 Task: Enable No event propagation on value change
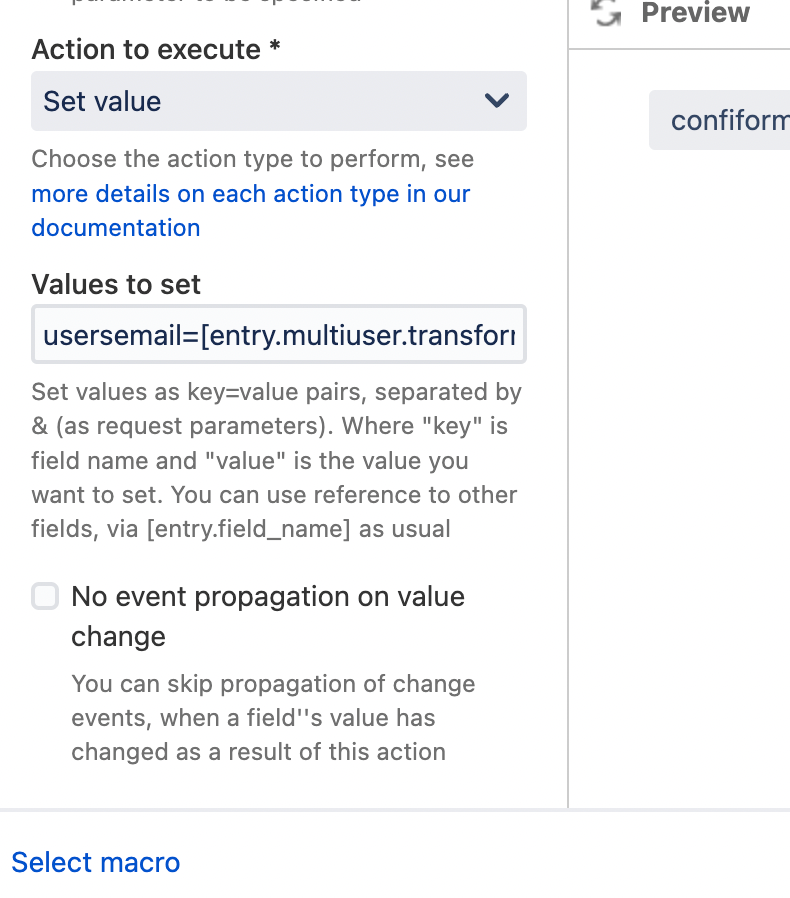[44, 596]
